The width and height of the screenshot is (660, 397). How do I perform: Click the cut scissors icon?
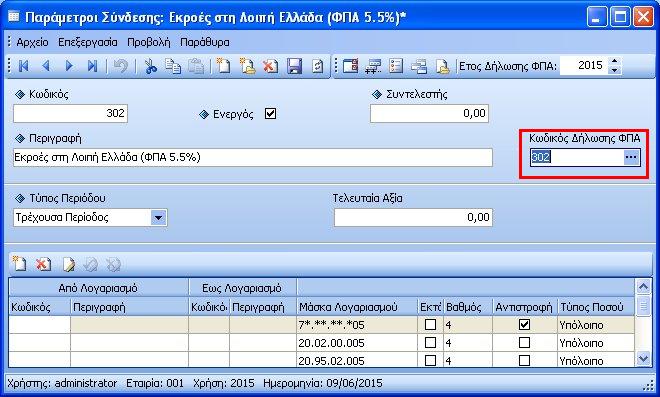150,66
